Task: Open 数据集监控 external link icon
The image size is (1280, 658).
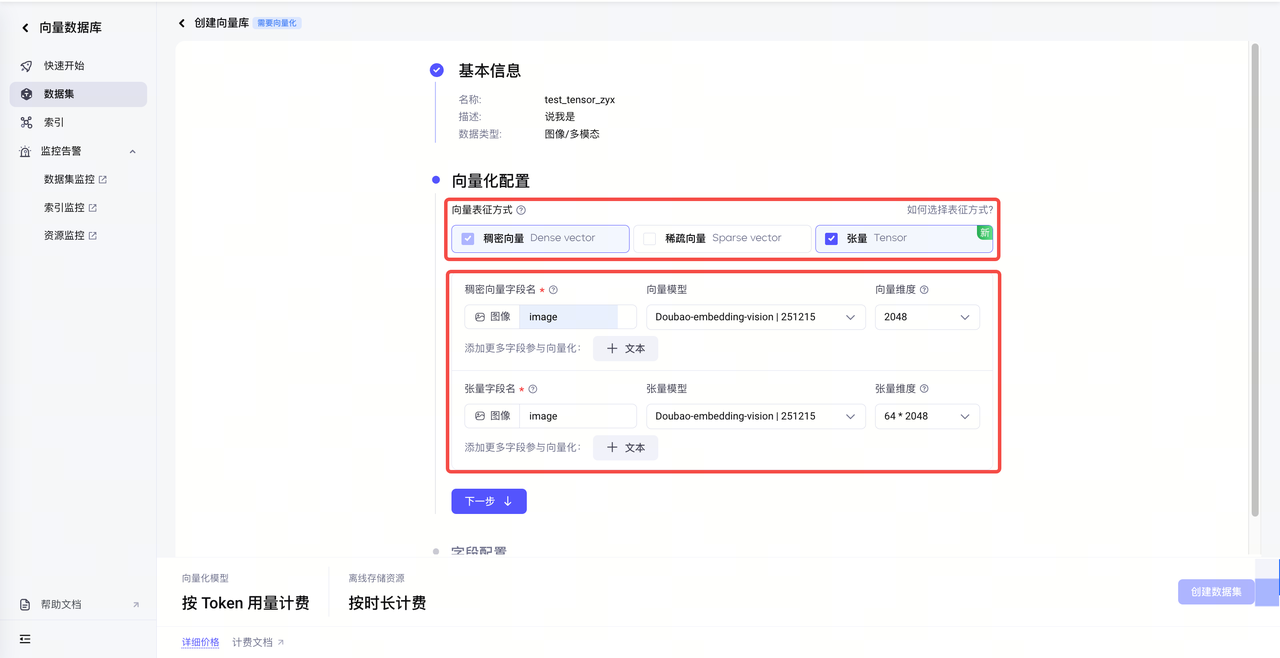Action: tap(103, 180)
